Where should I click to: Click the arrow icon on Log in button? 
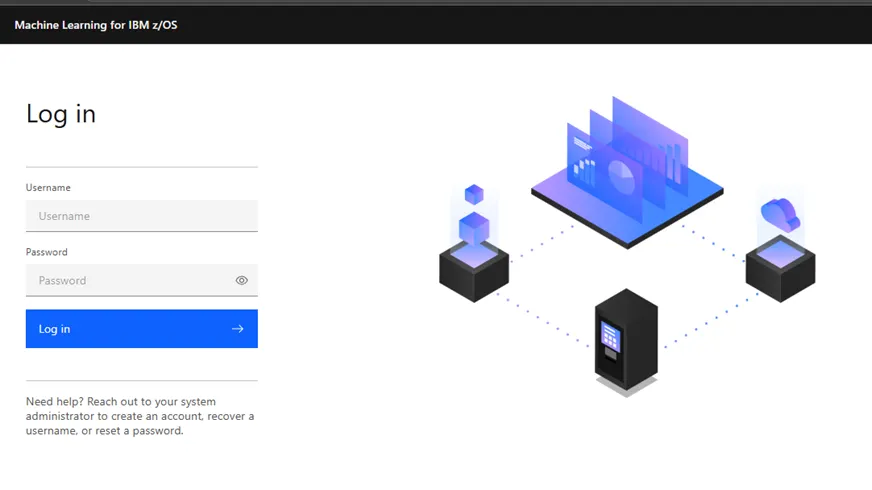click(x=237, y=329)
